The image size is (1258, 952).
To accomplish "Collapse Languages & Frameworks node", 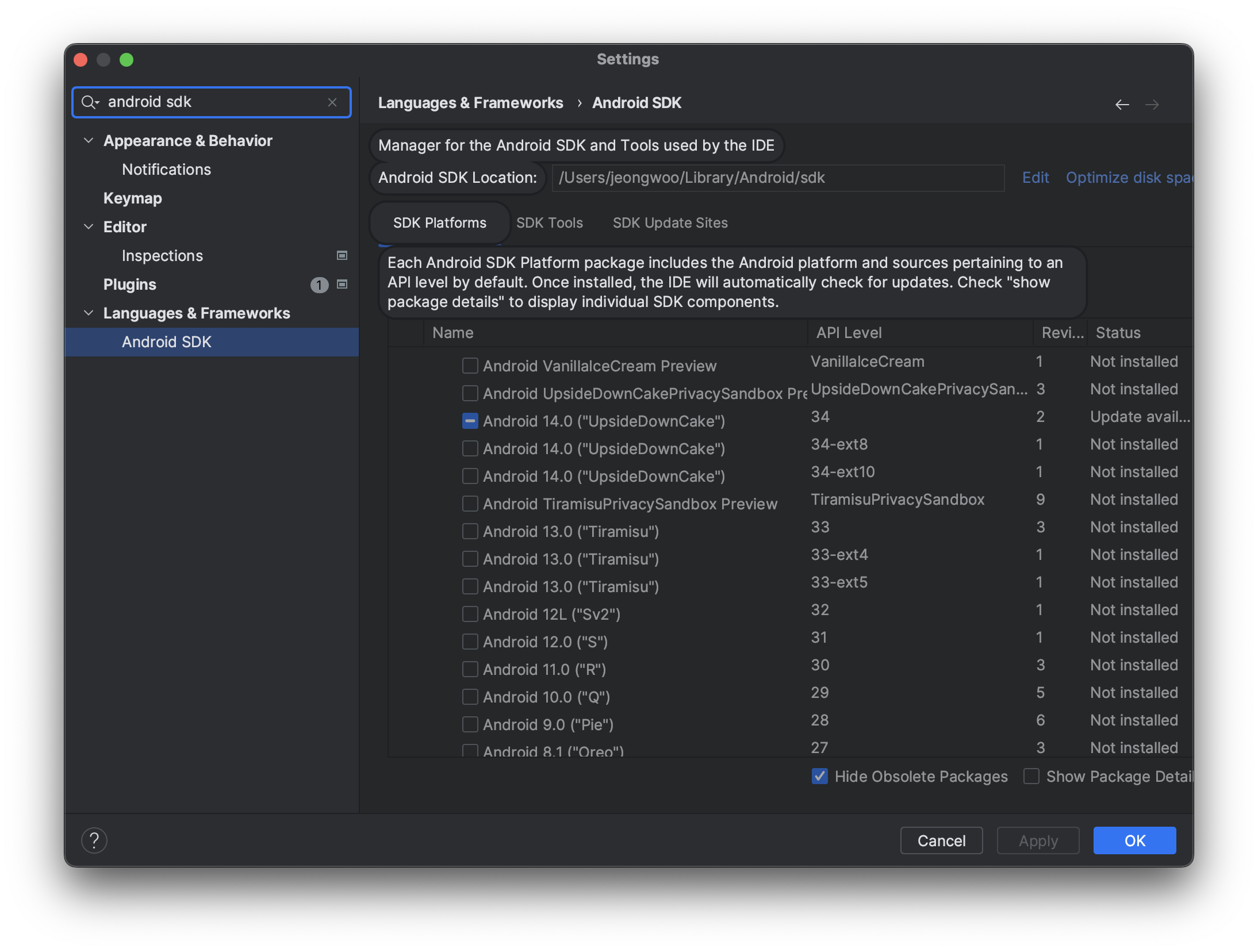I will (x=89, y=313).
